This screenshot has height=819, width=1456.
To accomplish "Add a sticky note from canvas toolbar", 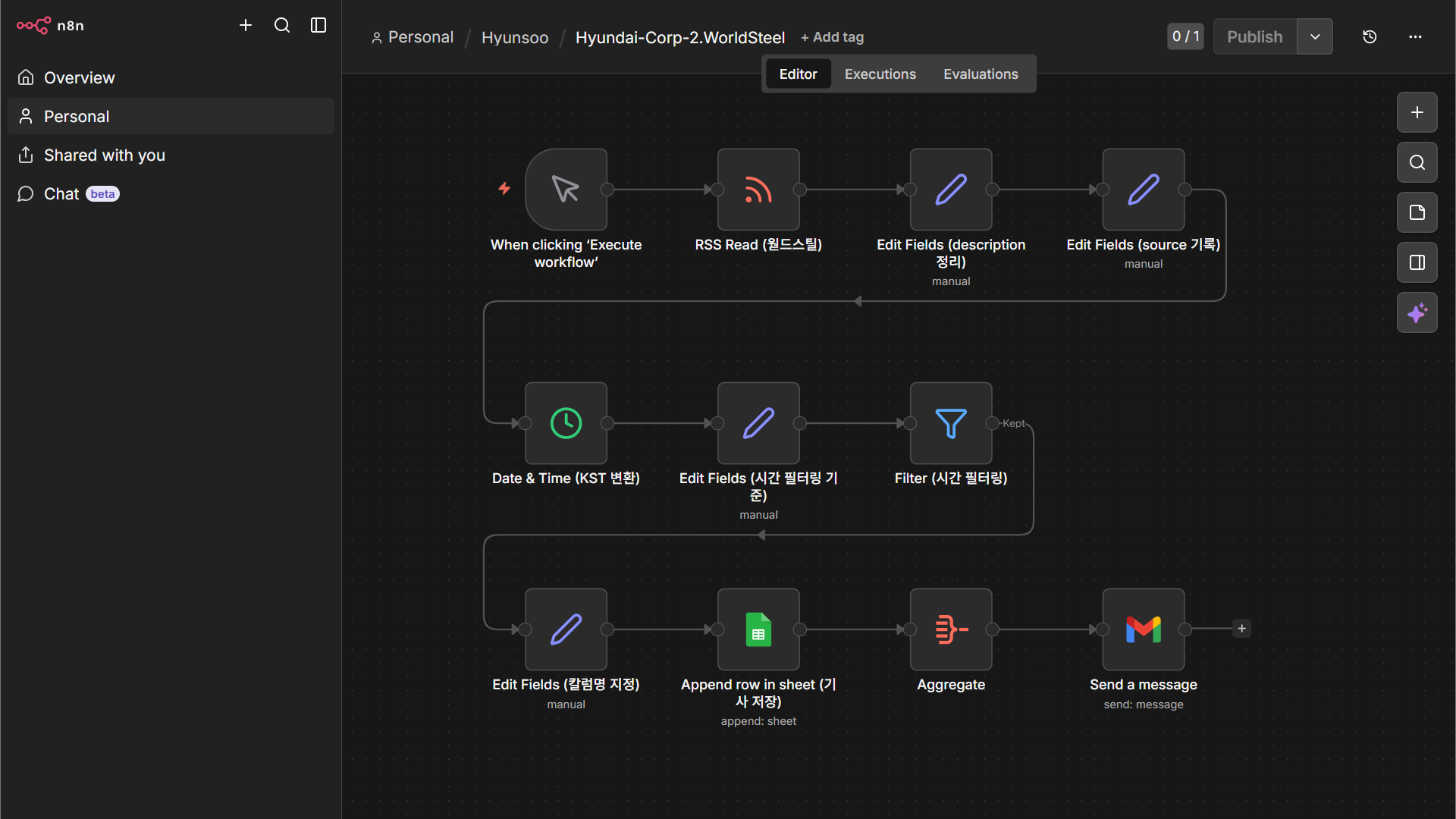I will 1417,212.
